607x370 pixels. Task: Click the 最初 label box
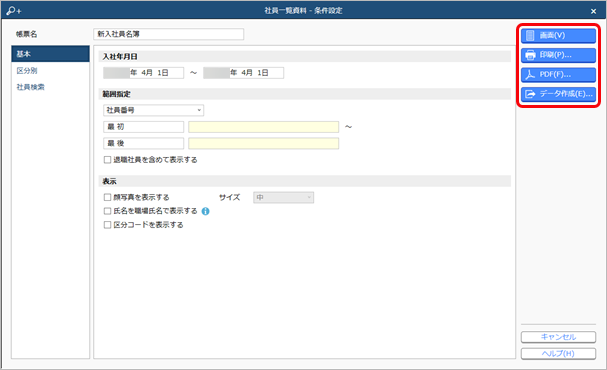click(x=143, y=127)
